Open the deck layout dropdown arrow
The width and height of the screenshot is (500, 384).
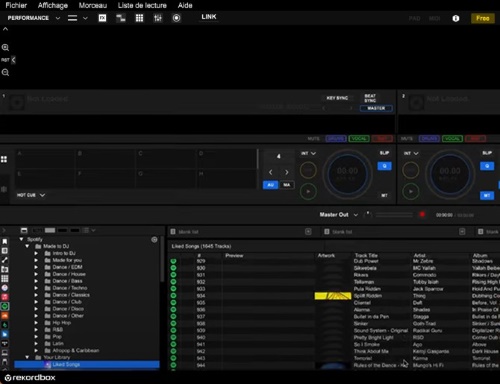click(x=85, y=18)
